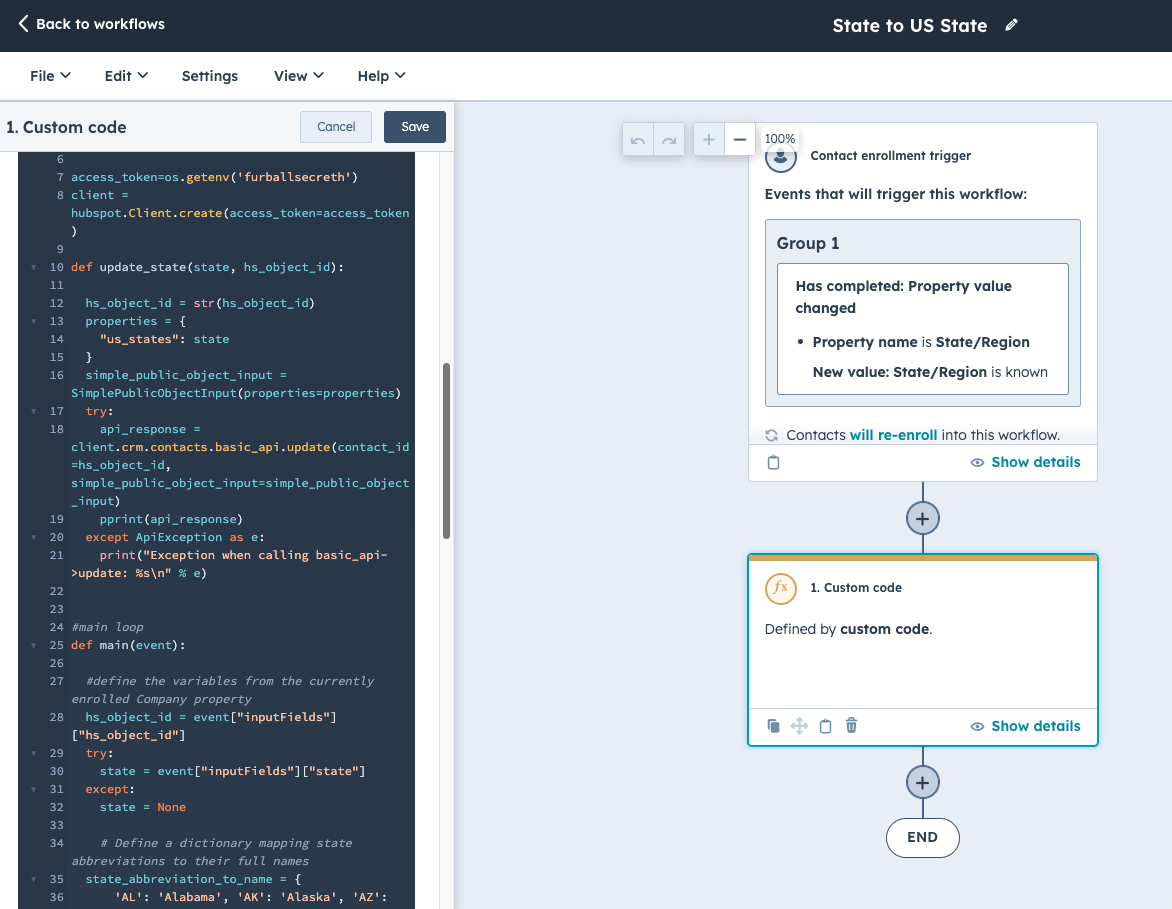Zoom out on the workflow canvas
Image resolution: width=1172 pixels, height=909 pixels.
coord(740,140)
